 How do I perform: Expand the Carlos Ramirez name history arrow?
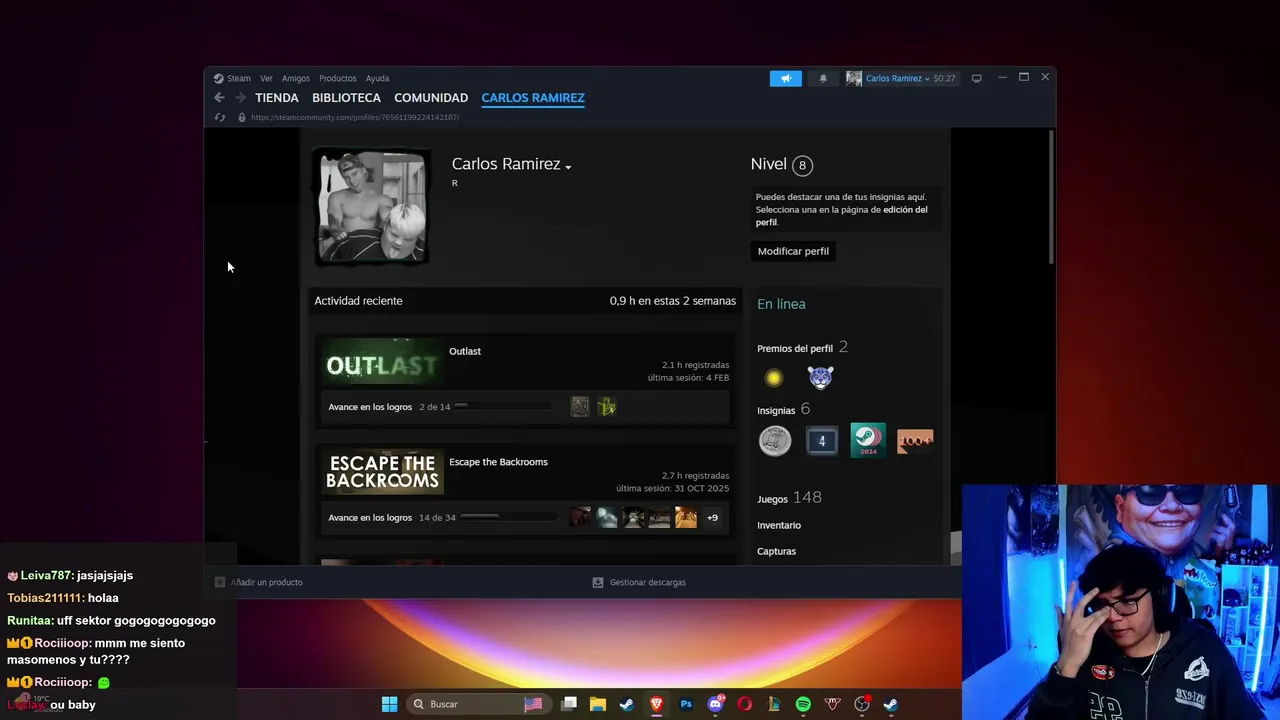click(x=568, y=167)
